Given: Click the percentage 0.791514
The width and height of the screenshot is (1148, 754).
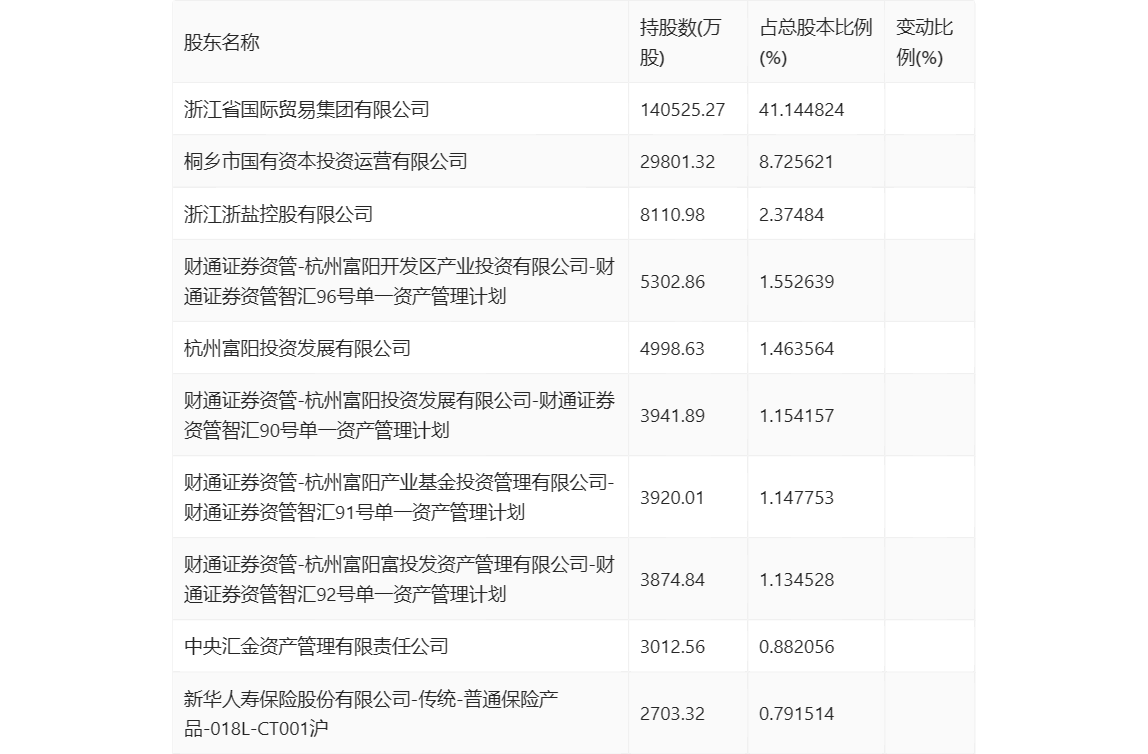Looking at the screenshot, I should click(797, 714).
